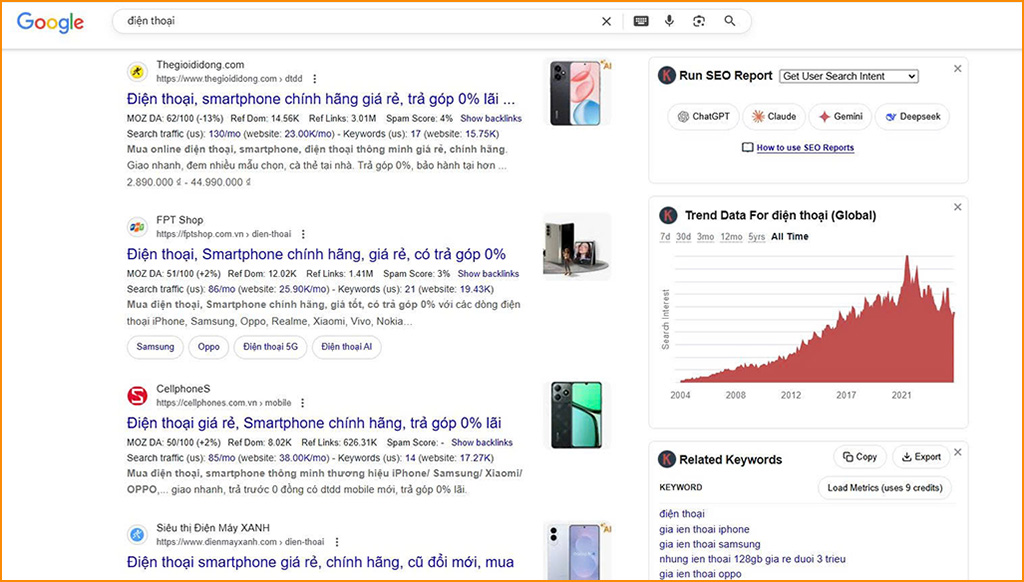Open FPT Shop result title link
Image resolution: width=1024 pixels, height=582 pixels.
coord(316,254)
